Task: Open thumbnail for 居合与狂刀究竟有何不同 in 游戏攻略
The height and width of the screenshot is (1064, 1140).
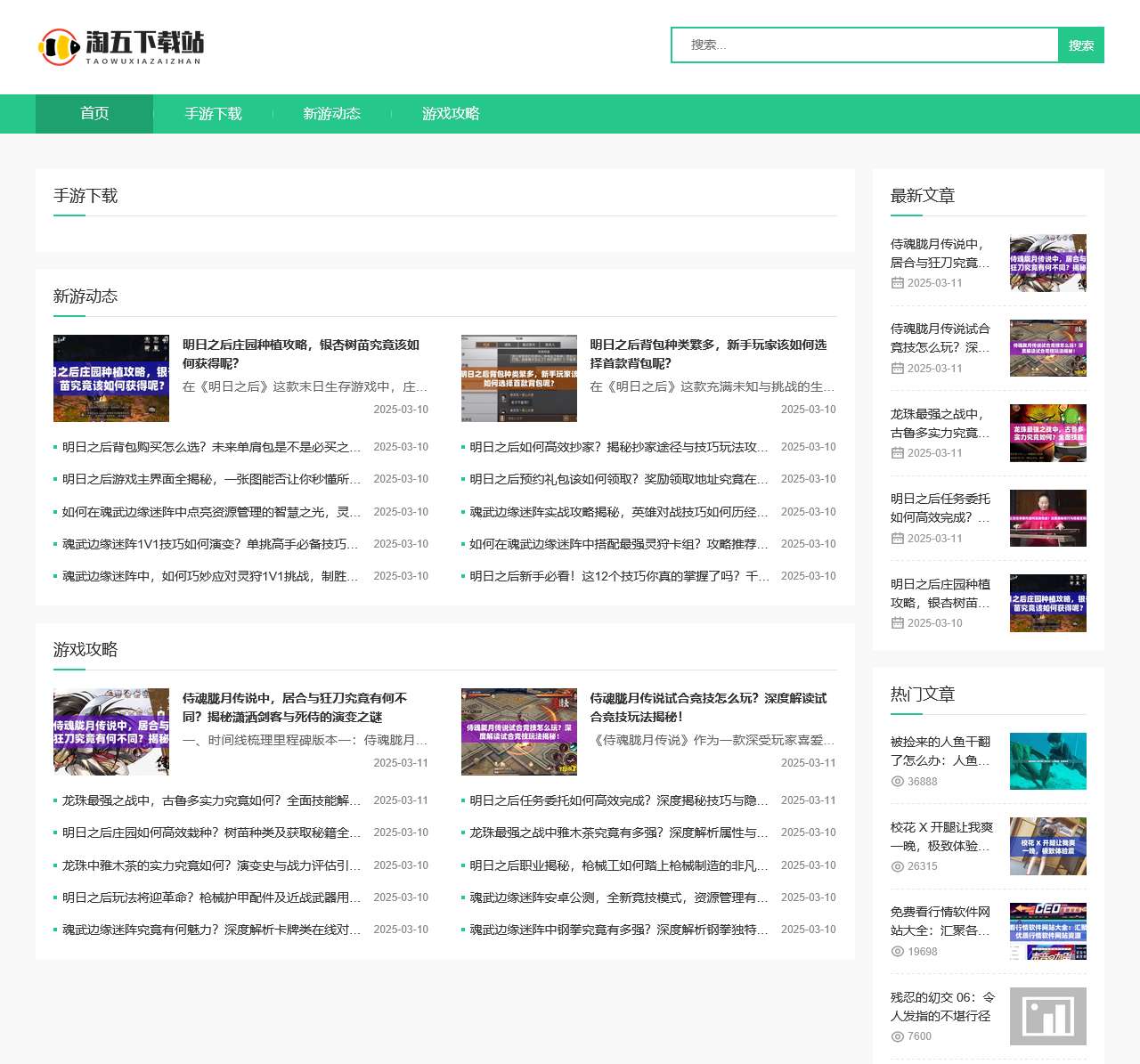Action: click(111, 732)
